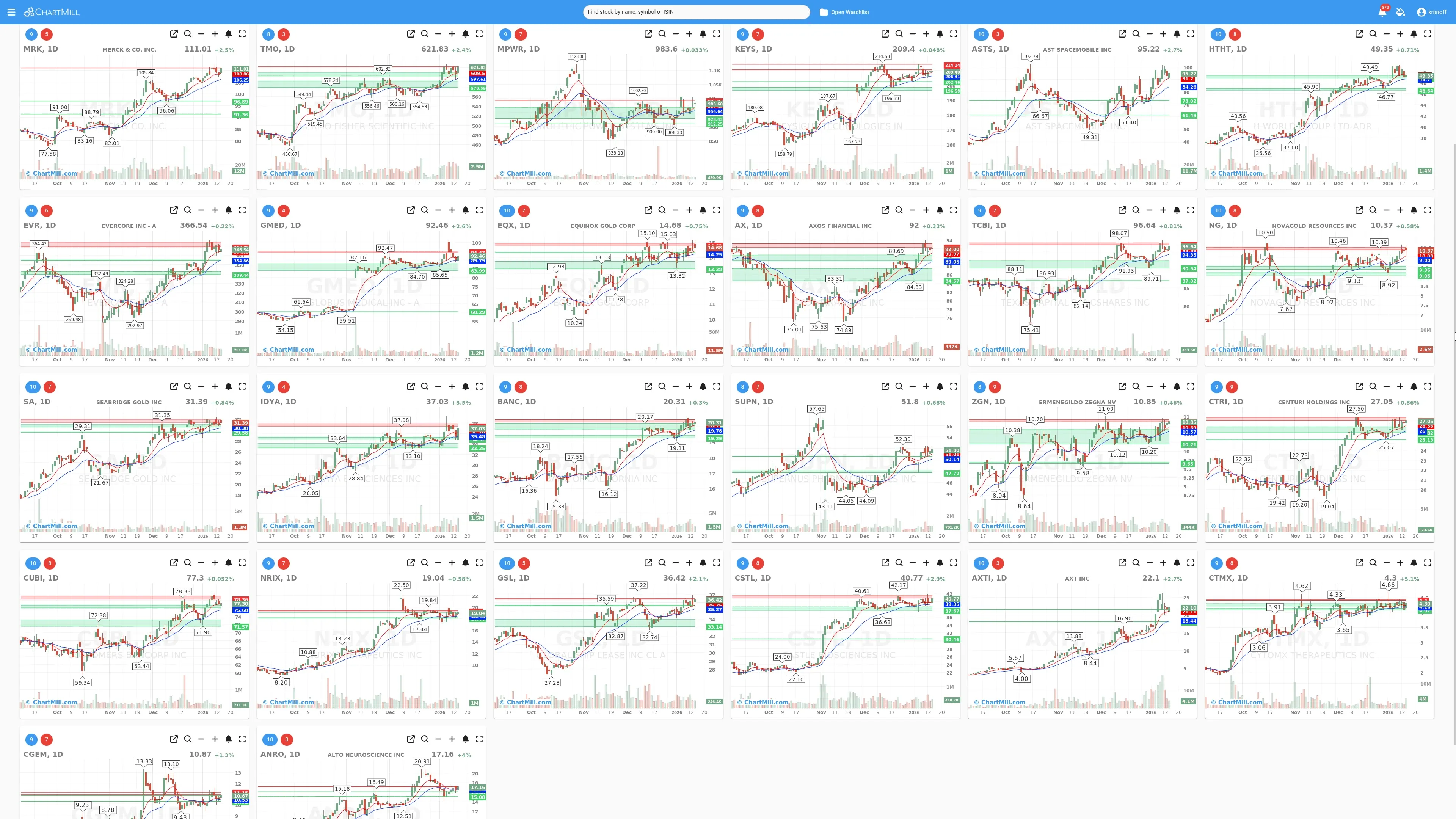
Task: Expand the CTMX chart to fullscreen view
Action: coord(1428,563)
